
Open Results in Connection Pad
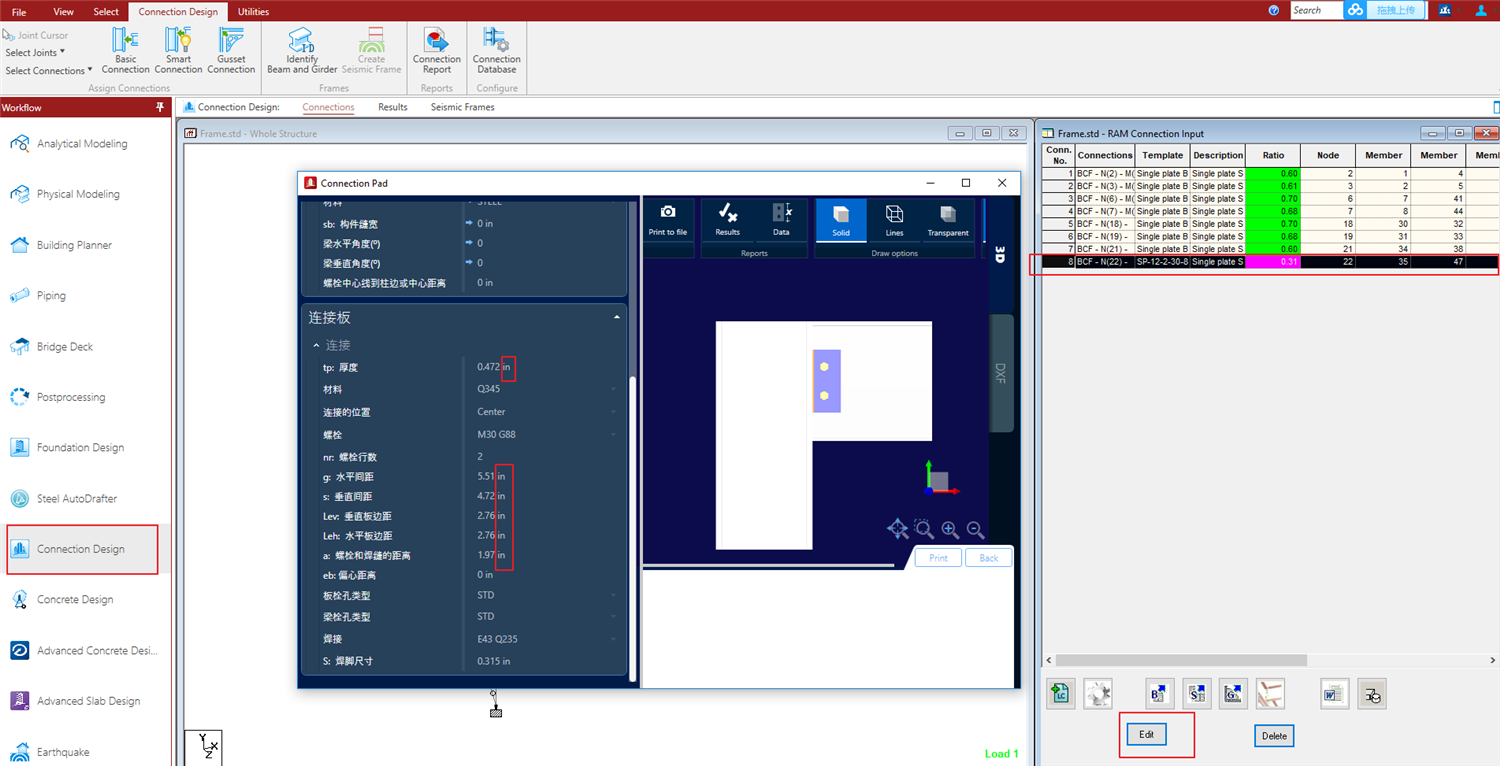728,219
